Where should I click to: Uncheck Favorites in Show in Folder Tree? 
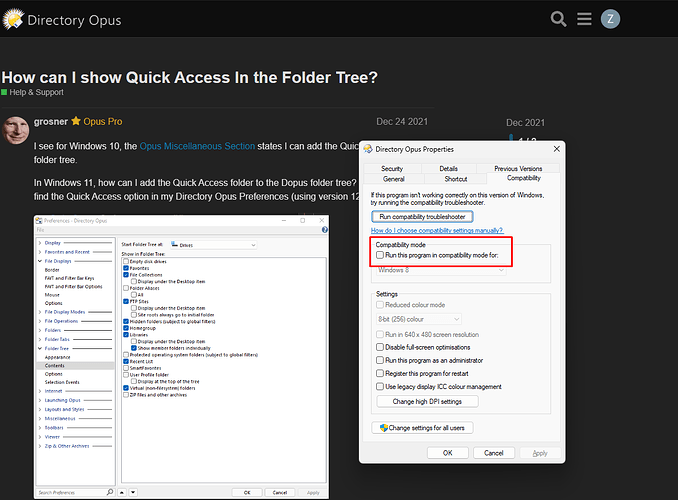(x=126, y=268)
